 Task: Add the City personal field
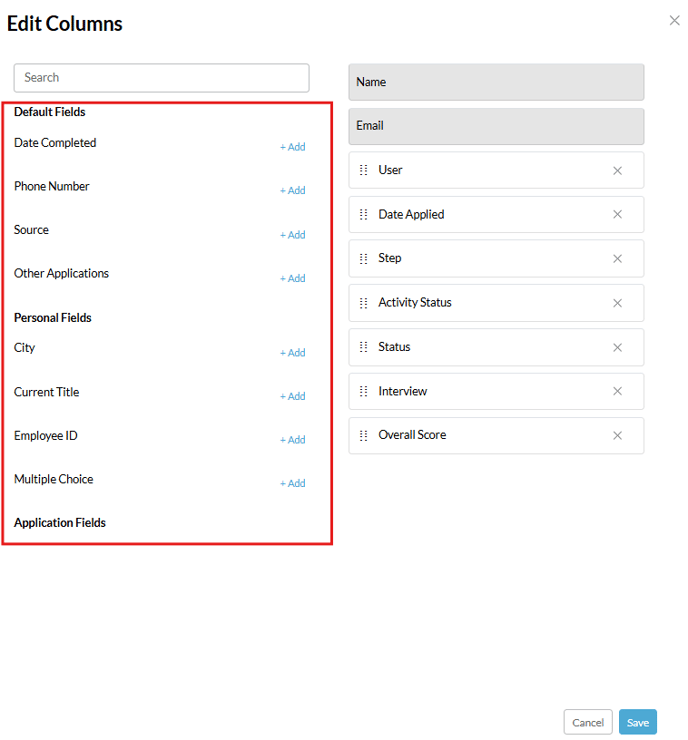[293, 353]
